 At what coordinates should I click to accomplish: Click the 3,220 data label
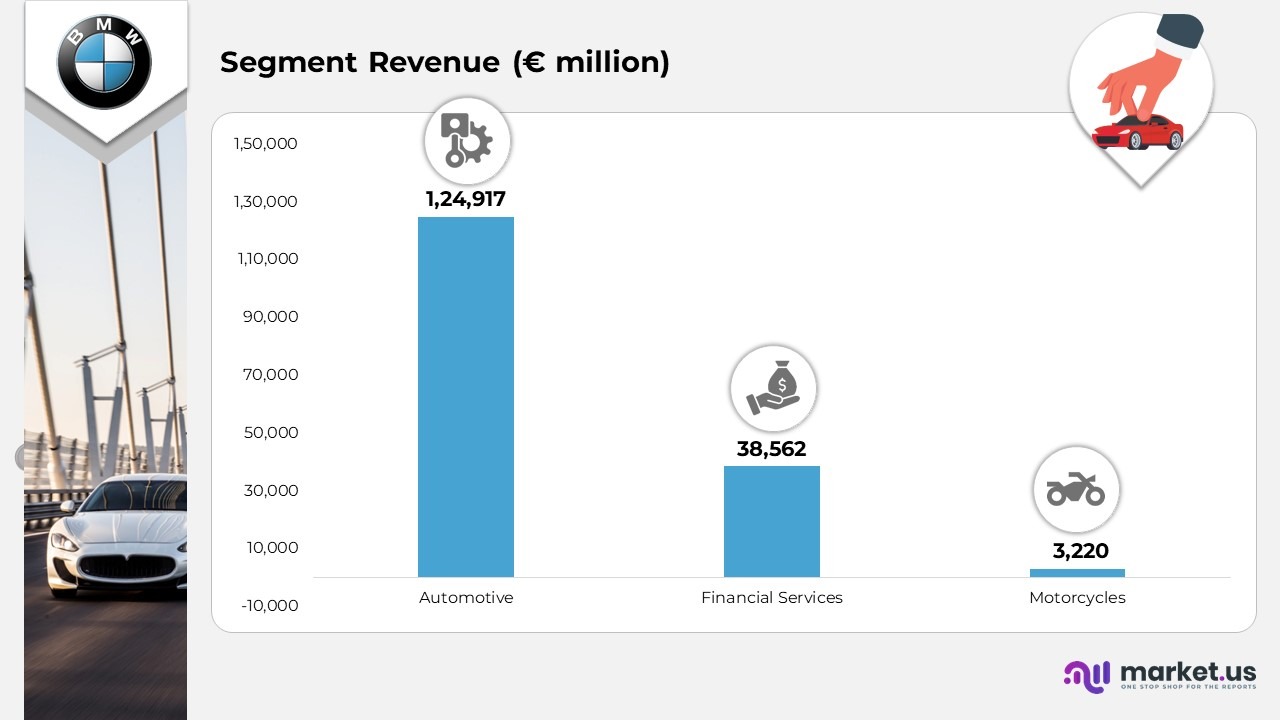[x=1080, y=551]
